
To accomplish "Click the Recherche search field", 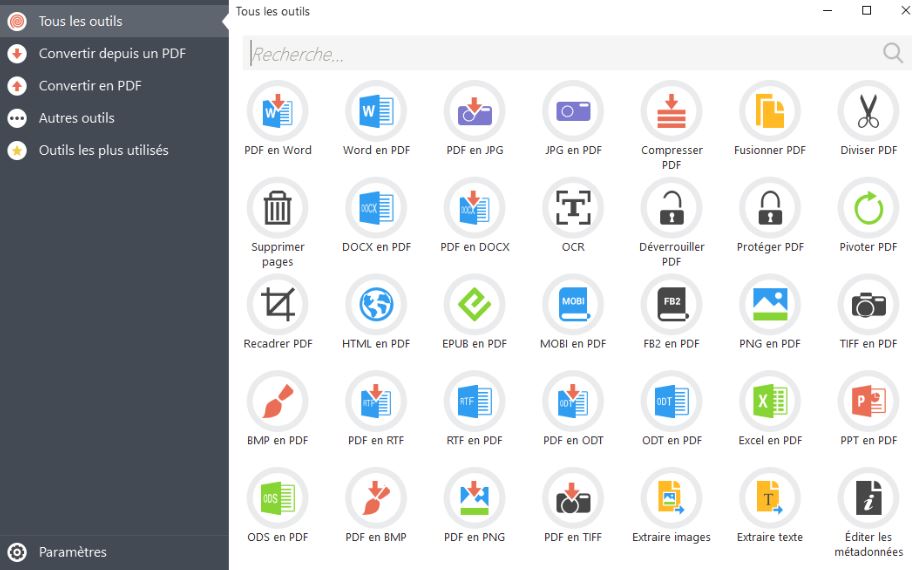I will click(577, 54).
